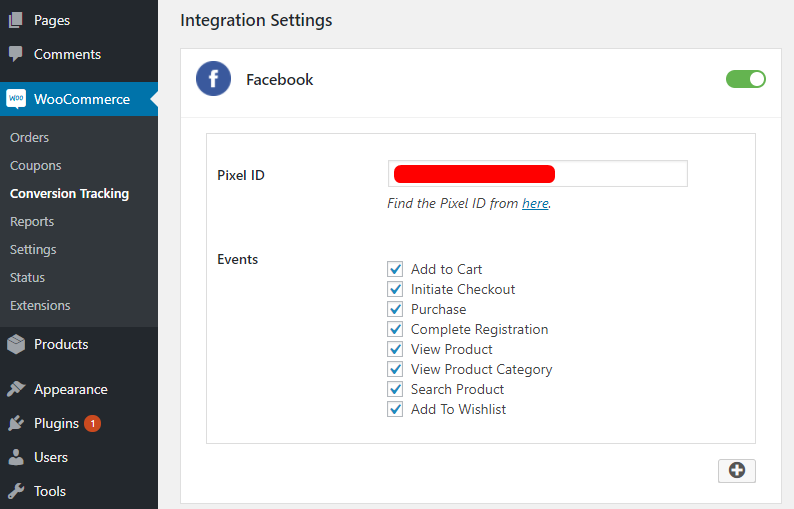Click the Comments speech bubble icon
The image size is (794, 509).
pos(16,54)
